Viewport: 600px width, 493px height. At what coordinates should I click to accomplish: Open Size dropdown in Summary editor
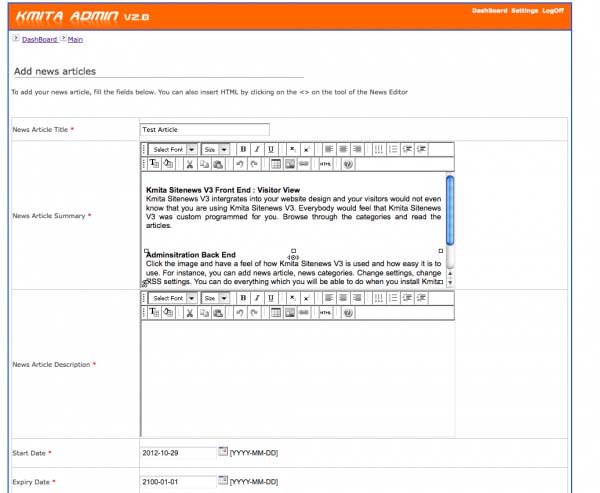(x=215, y=149)
